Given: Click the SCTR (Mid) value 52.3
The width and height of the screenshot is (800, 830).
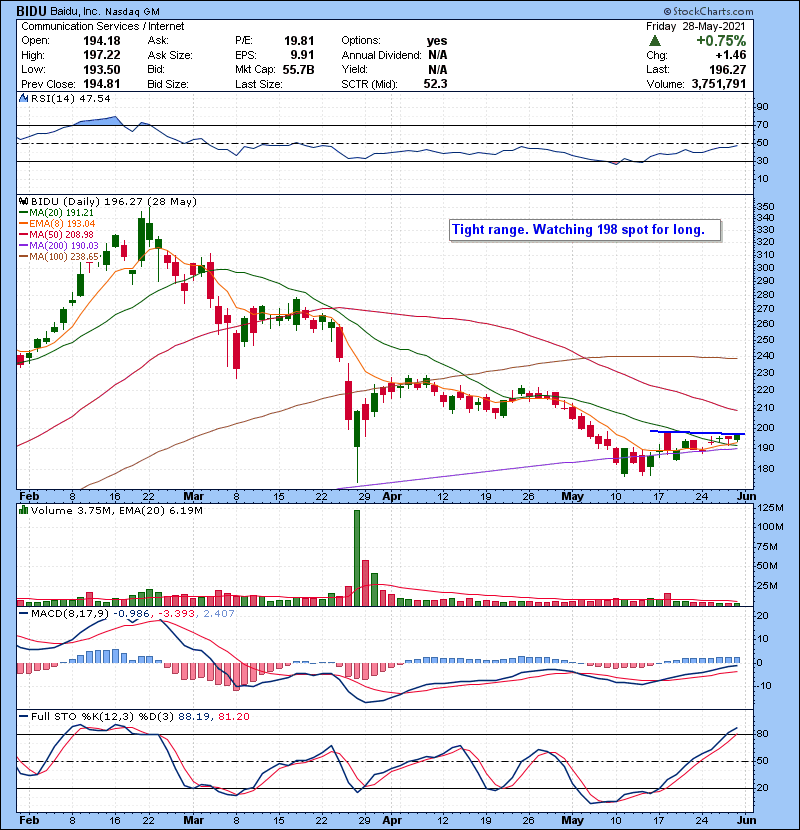Looking at the screenshot, I should [x=435, y=84].
